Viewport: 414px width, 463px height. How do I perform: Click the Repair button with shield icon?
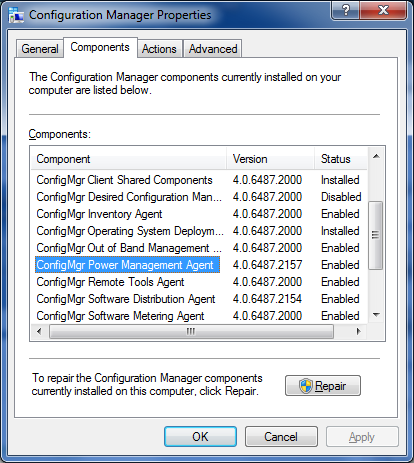pyautogui.click(x=323, y=386)
